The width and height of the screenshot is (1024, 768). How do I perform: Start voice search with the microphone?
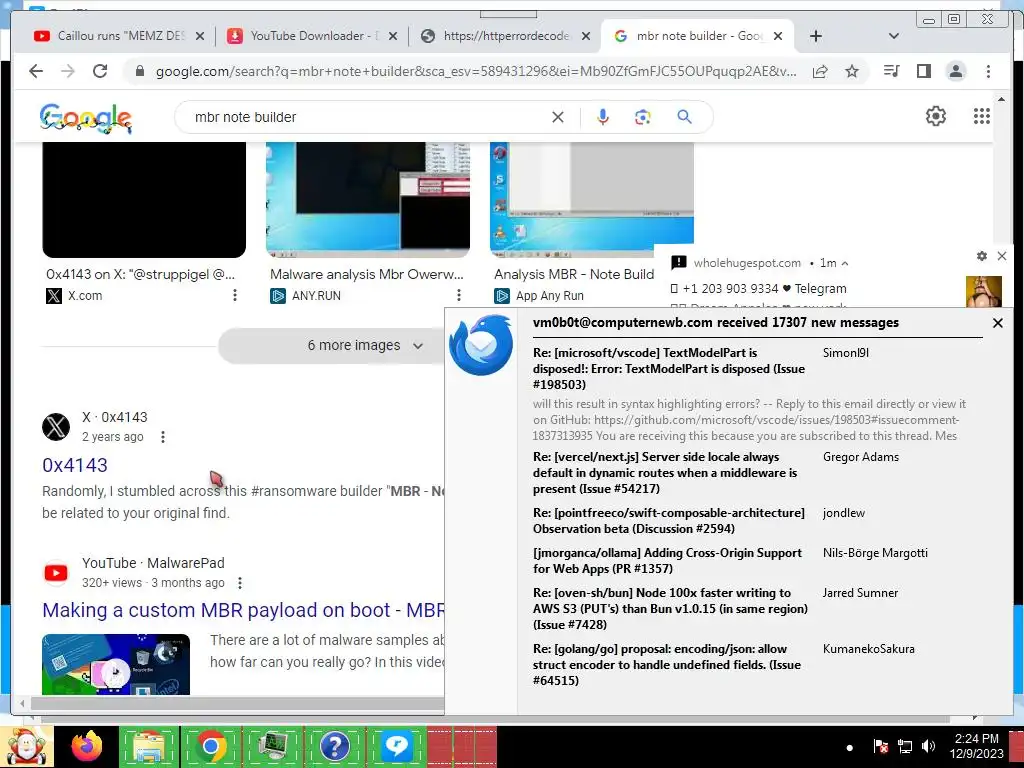click(603, 117)
